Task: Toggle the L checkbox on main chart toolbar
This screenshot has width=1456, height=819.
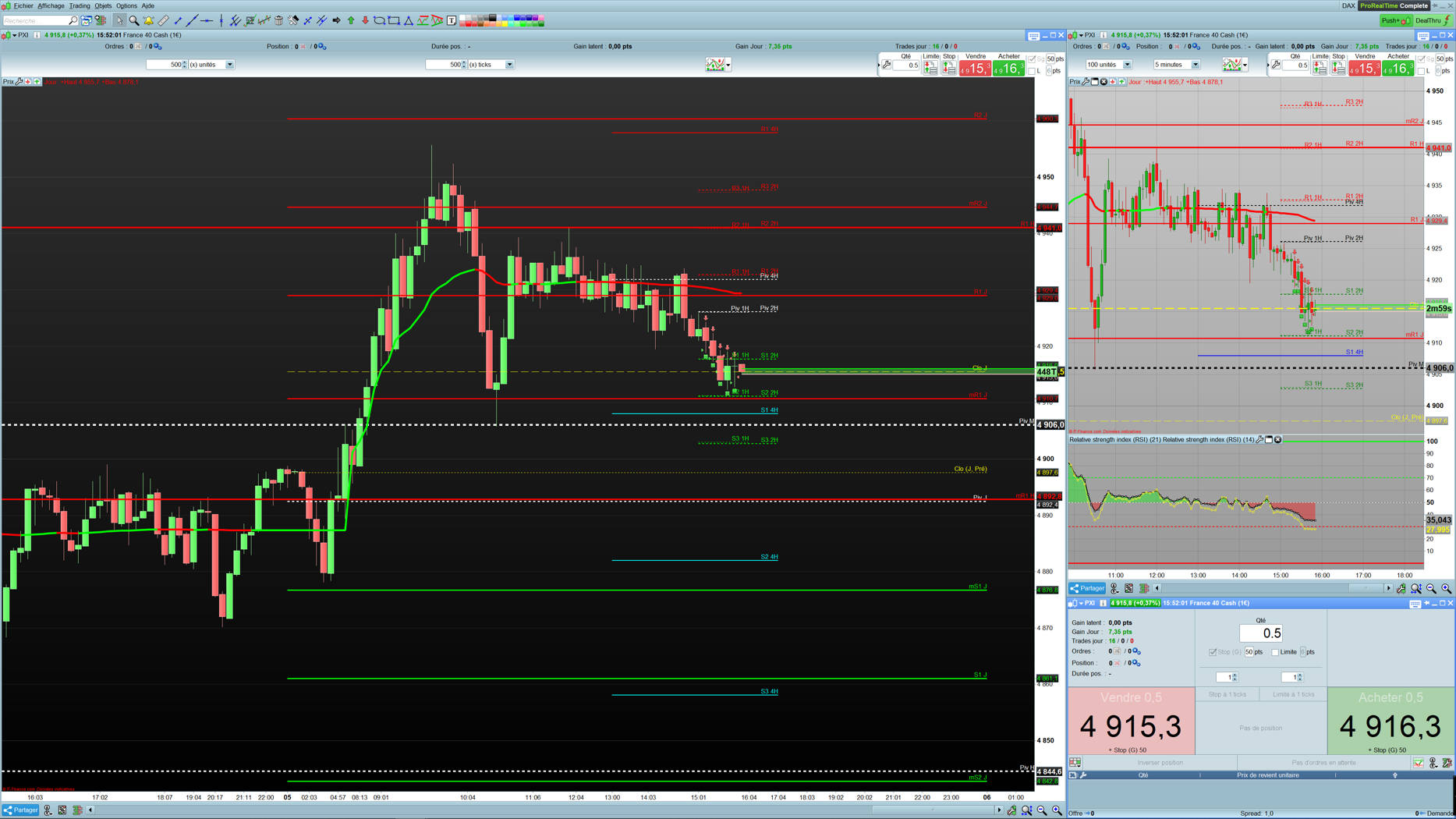Action: 1032,71
